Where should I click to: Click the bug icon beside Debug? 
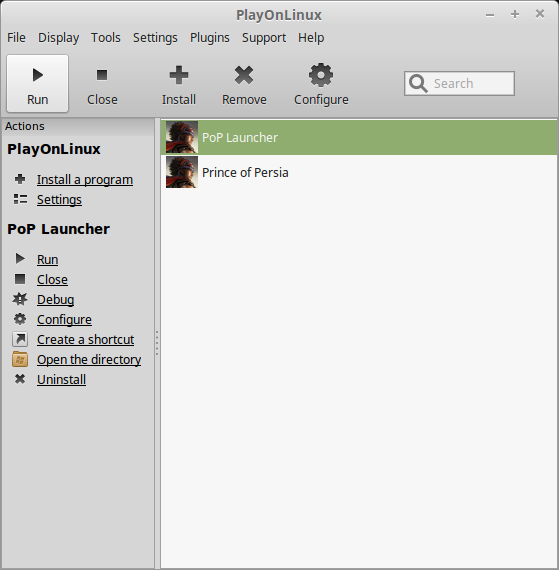20,299
